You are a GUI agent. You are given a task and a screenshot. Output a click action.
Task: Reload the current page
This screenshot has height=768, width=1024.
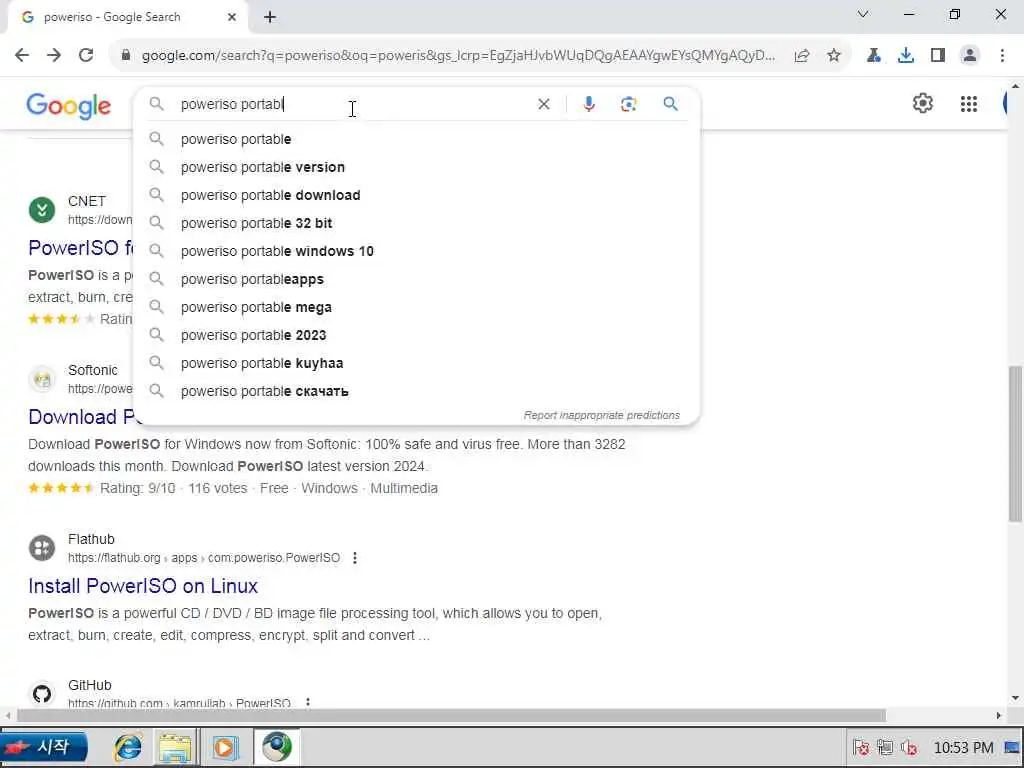86,56
